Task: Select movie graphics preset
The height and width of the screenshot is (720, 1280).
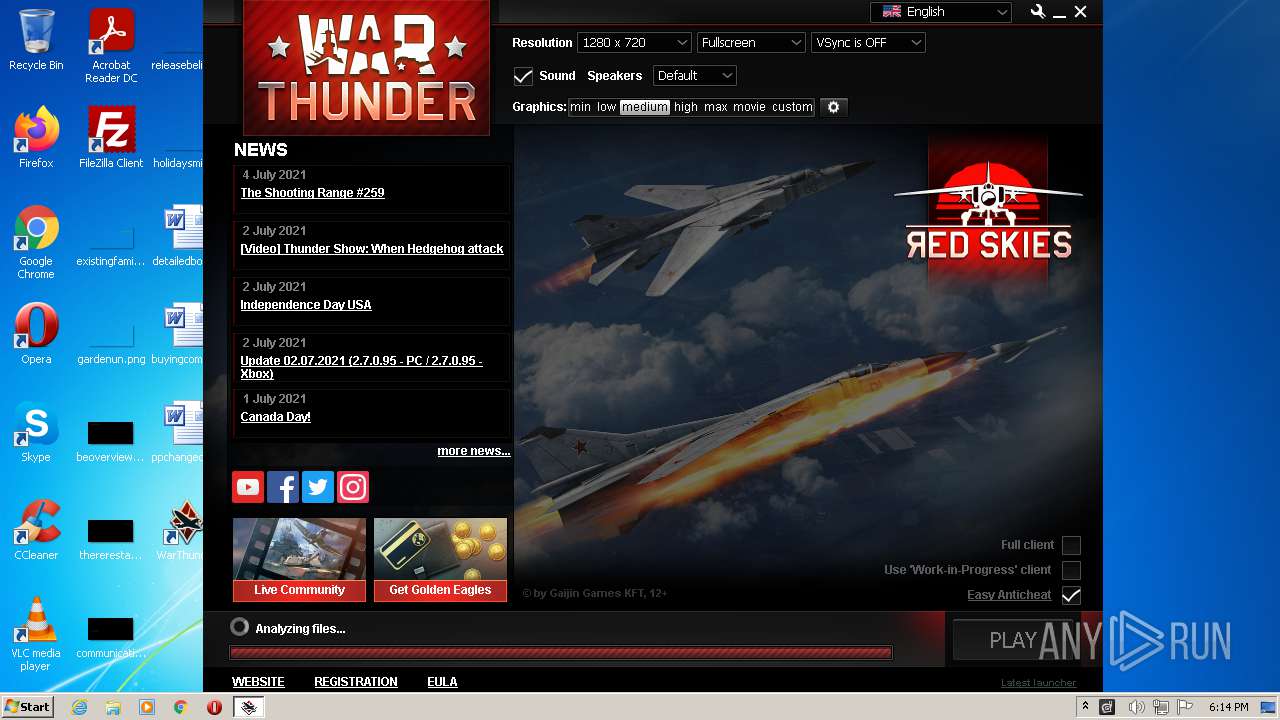Action: point(749,107)
